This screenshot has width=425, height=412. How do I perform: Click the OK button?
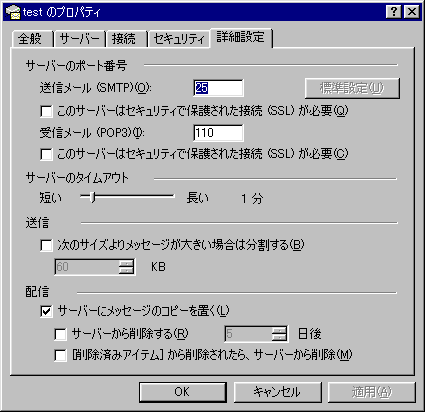coord(183,392)
